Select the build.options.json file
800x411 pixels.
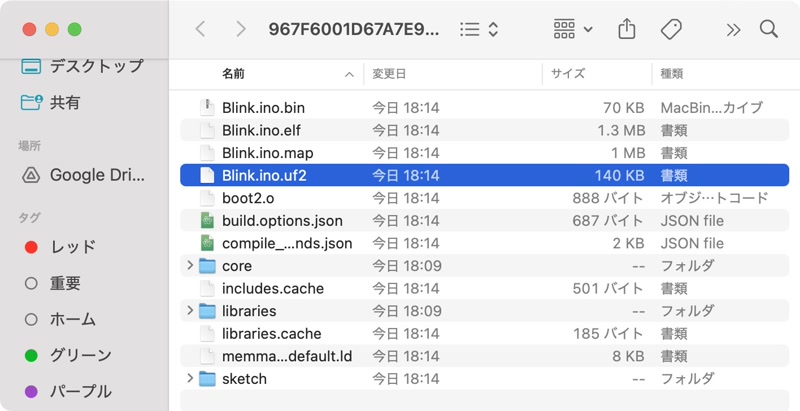tap(284, 220)
